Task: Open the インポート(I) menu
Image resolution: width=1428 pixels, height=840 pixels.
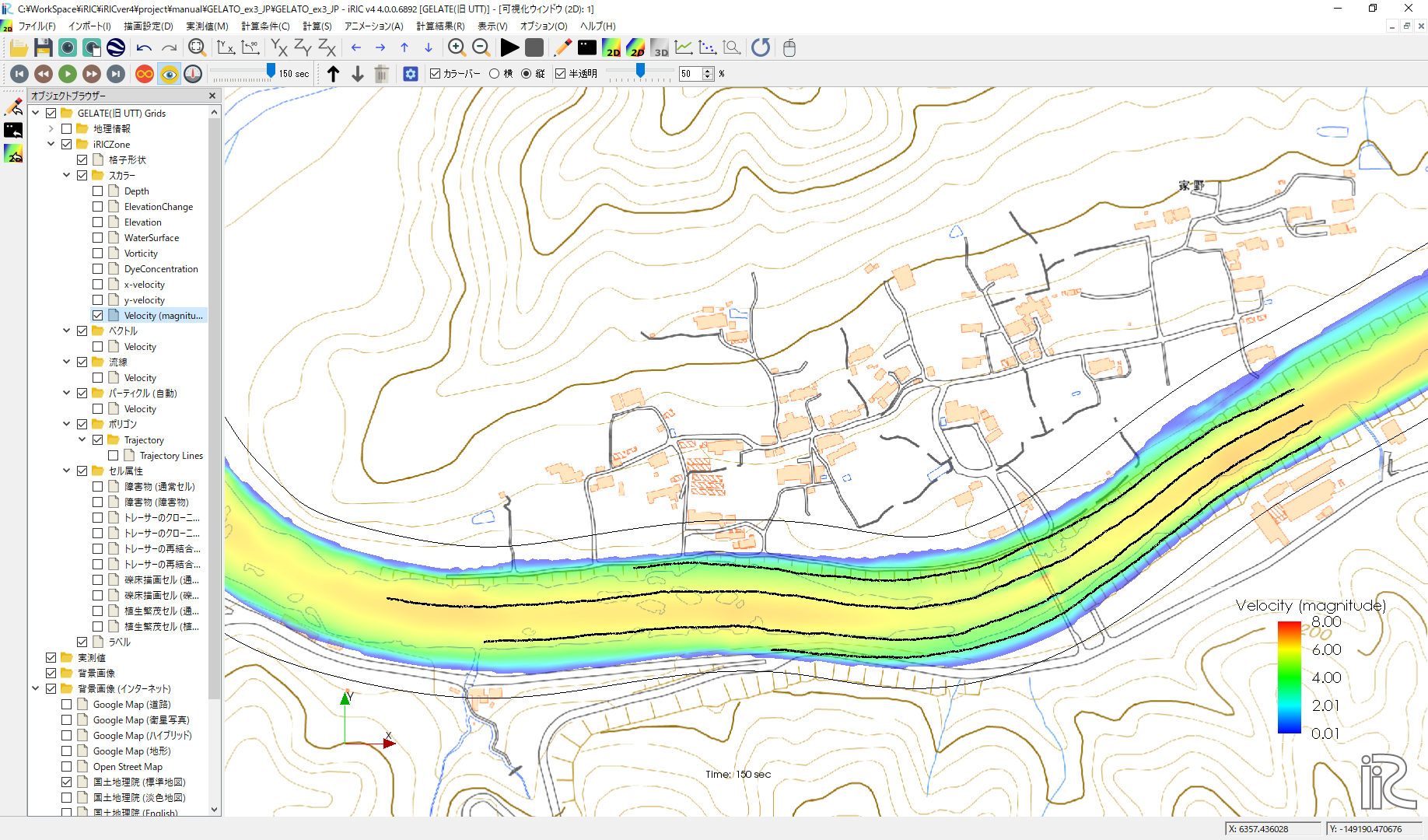Action: coord(89,26)
